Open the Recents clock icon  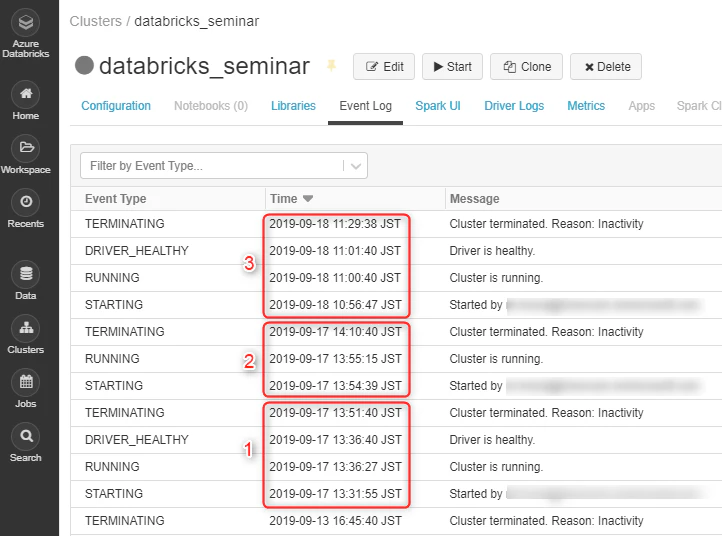(26, 202)
